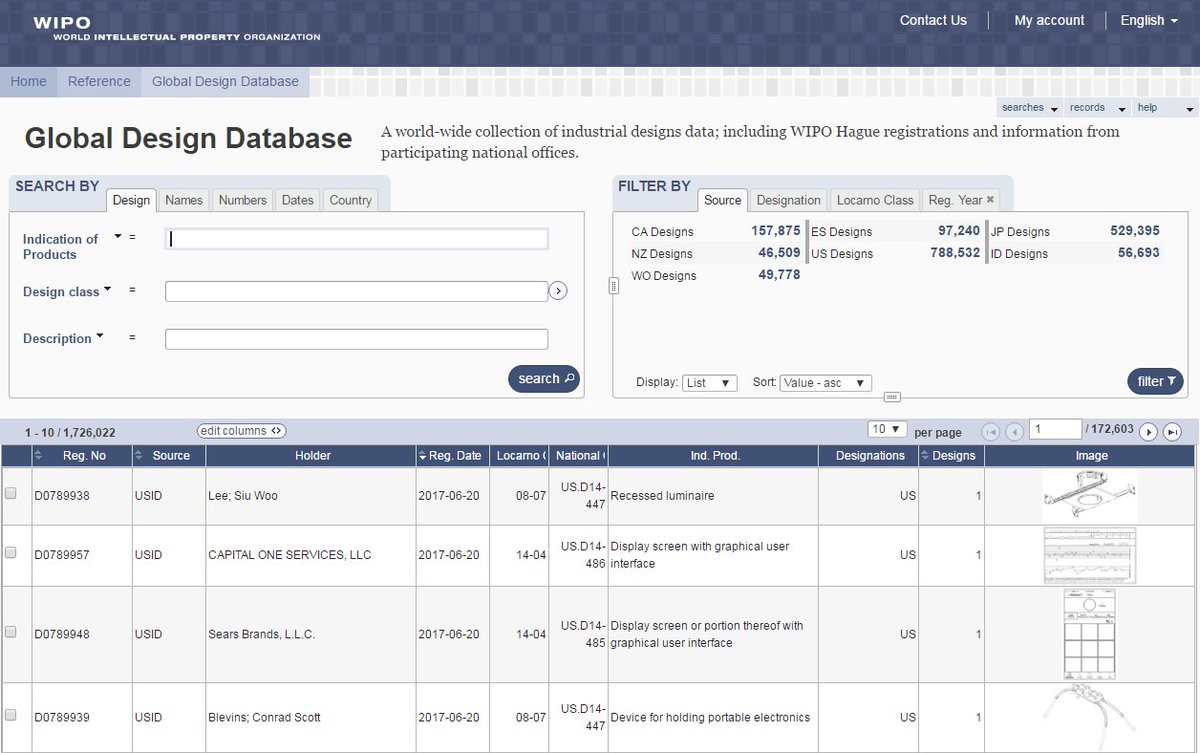The height and width of the screenshot is (753, 1200).
Task: Open the Sort Value - asc dropdown
Action: click(x=826, y=383)
